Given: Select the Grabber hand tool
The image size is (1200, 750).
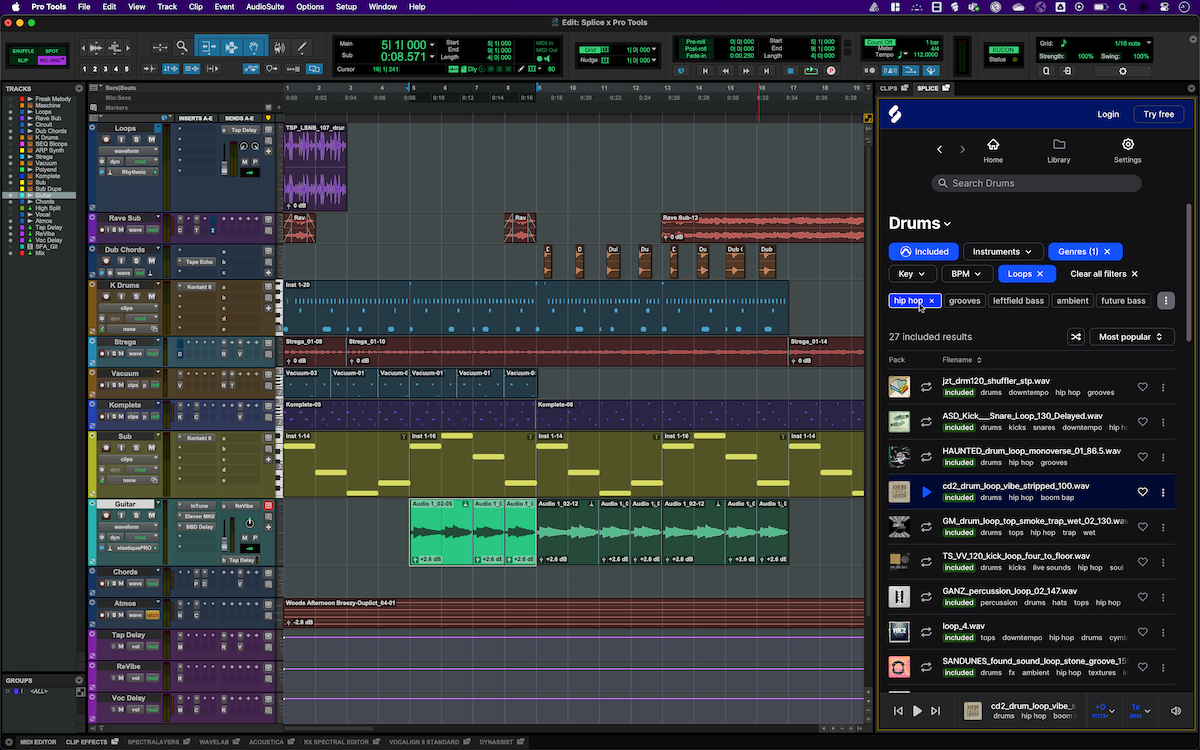Looking at the screenshot, I should pyautogui.click(x=254, y=47).
